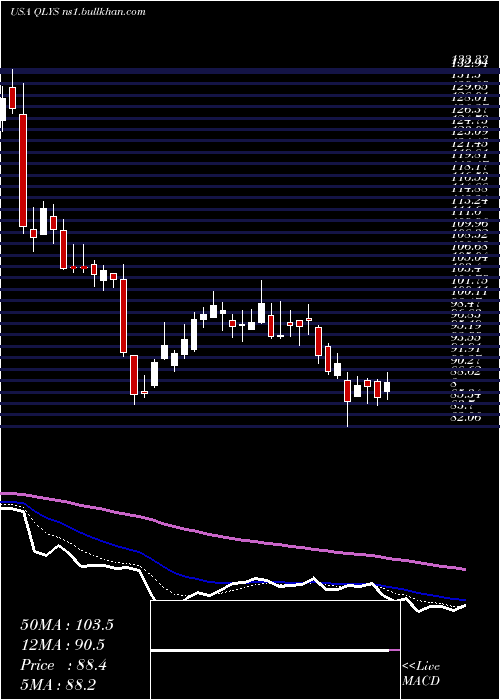Click the tallest red candlestick near chart start
The width and height of the screenshot is (500, 700).
23,170
